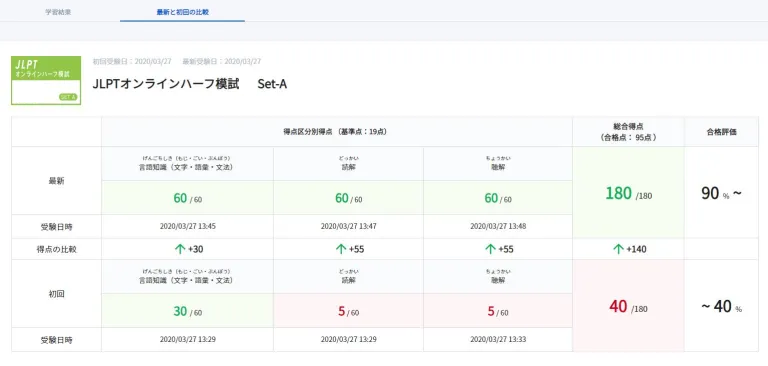Click the 最新受験日：2020/03/27 text
This screenshot has width=768, height=366.
coord(222,62)
